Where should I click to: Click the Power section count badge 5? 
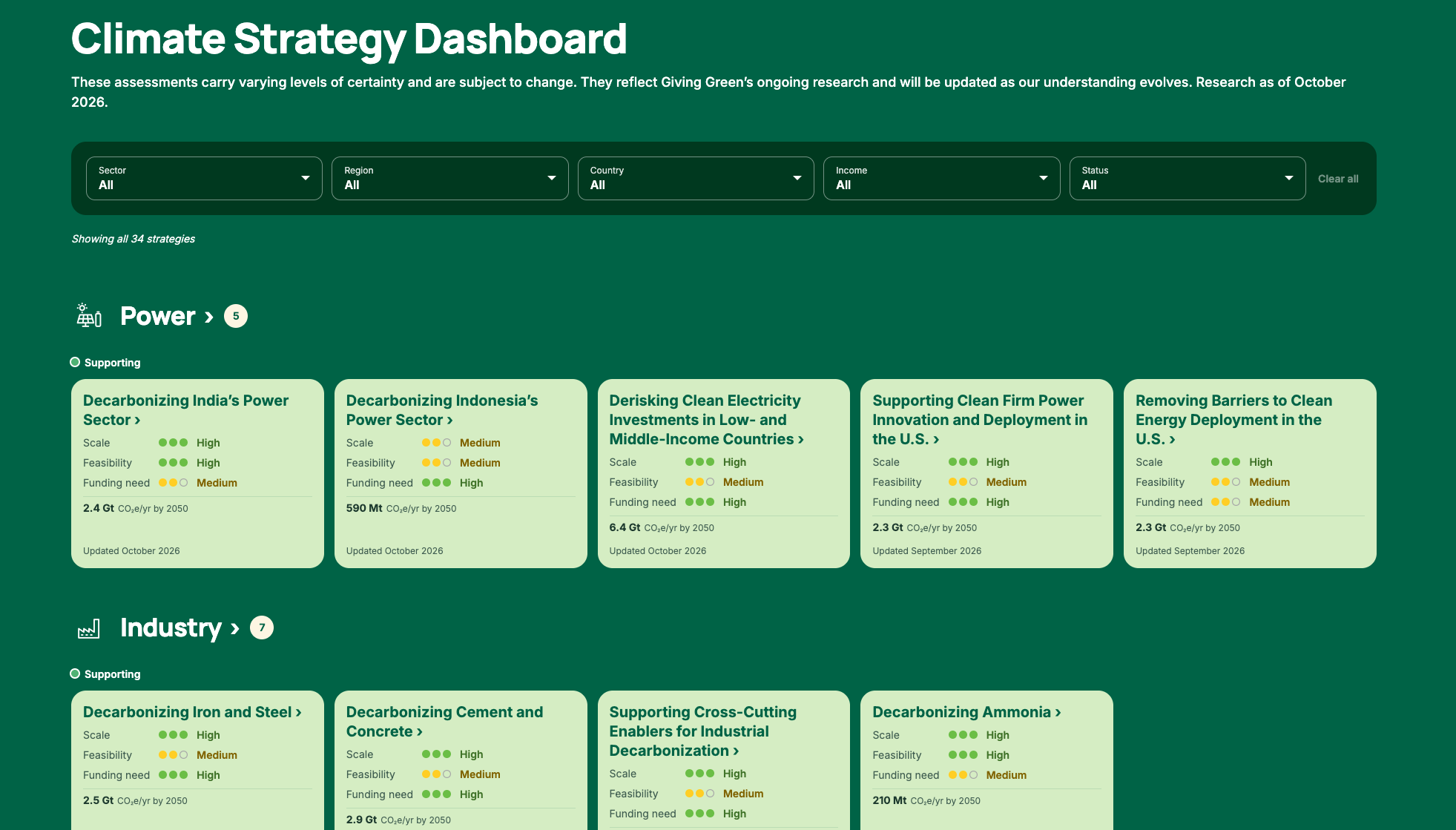pyautogui.click(x=236, y=316)
